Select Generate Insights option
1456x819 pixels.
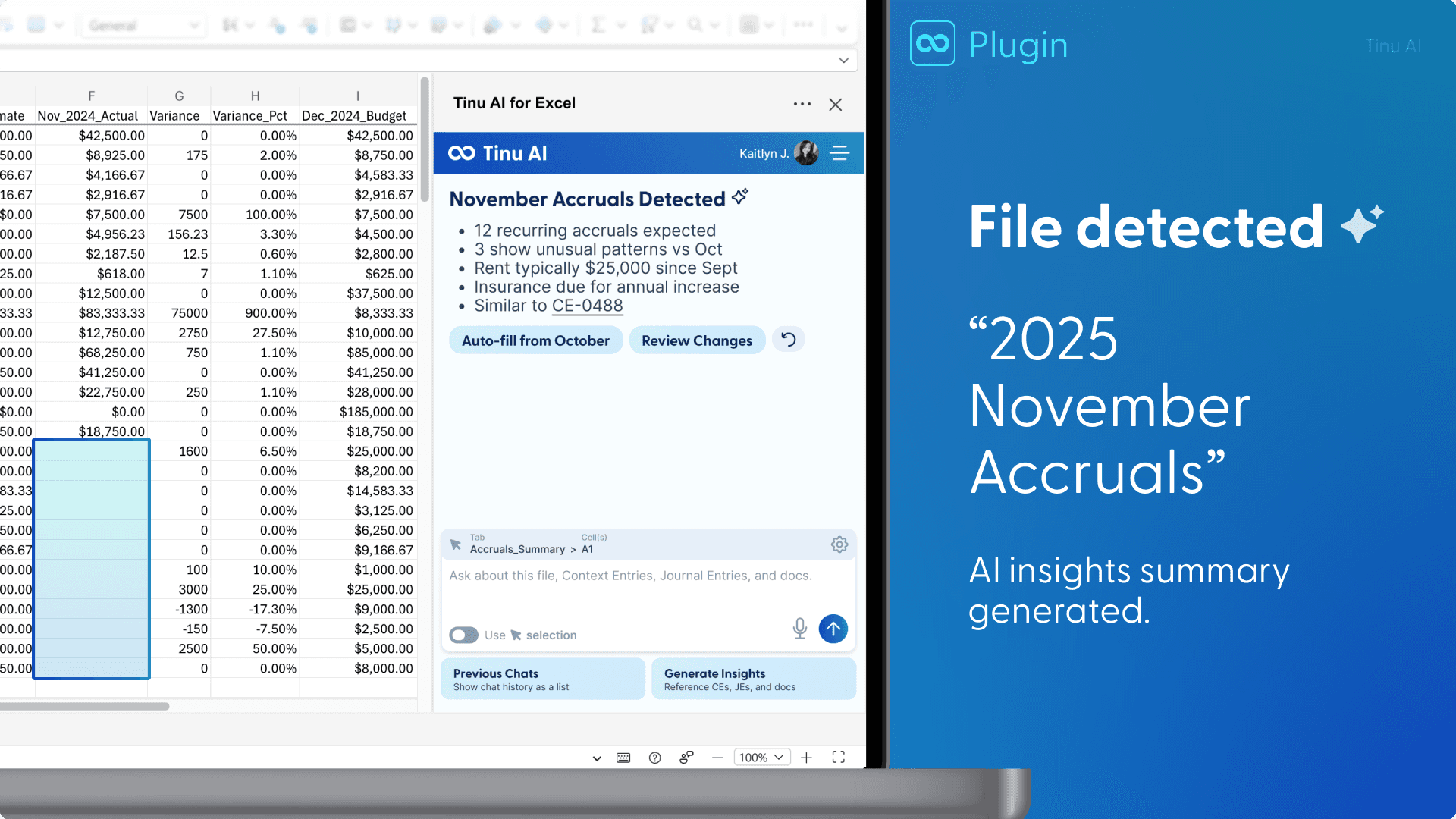tap(753, 679)
